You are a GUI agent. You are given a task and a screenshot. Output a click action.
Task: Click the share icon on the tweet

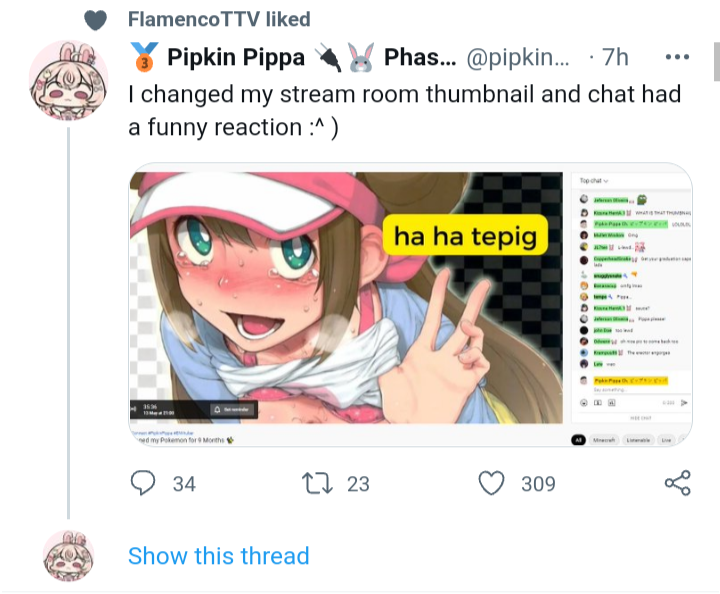(677, 483)
